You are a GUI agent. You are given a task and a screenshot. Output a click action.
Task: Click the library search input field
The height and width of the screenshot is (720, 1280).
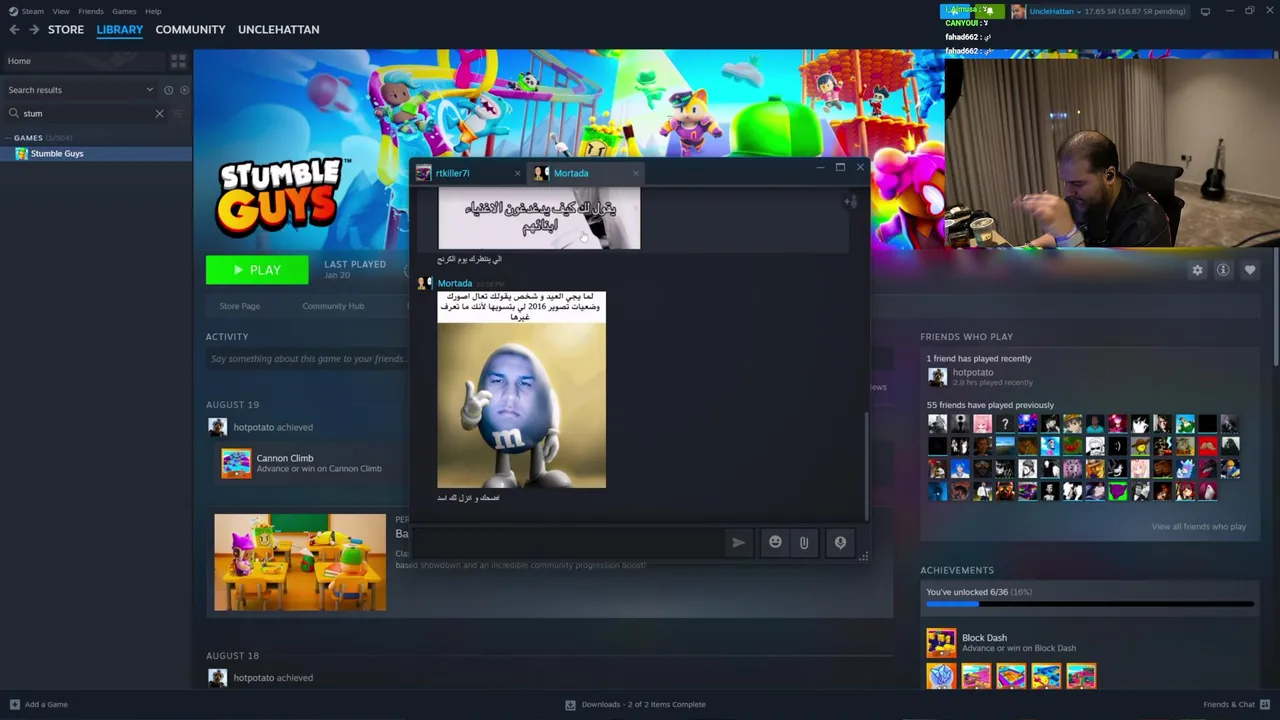click(86, 113)
